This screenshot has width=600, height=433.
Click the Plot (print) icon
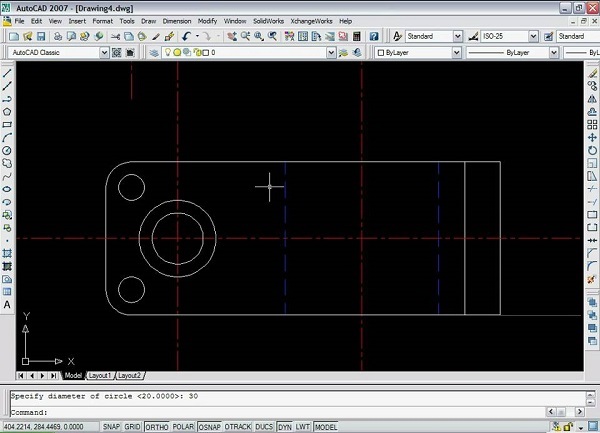58,36
